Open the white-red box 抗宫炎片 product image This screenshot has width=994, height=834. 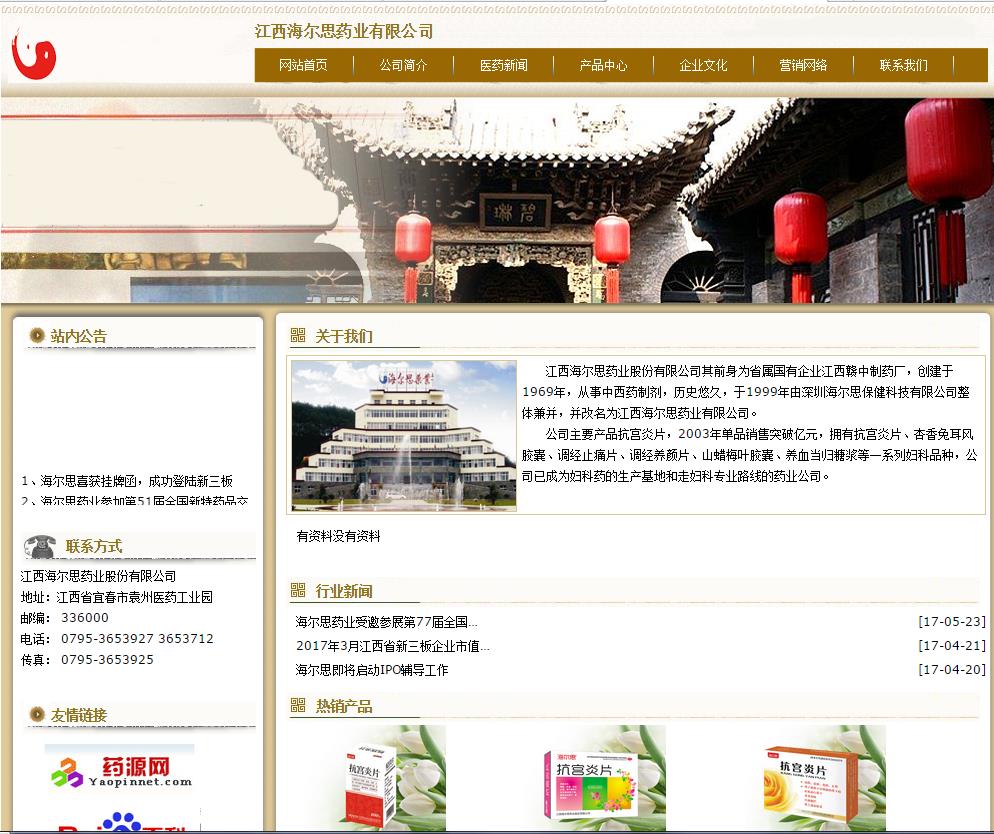[x=383, y=778]
